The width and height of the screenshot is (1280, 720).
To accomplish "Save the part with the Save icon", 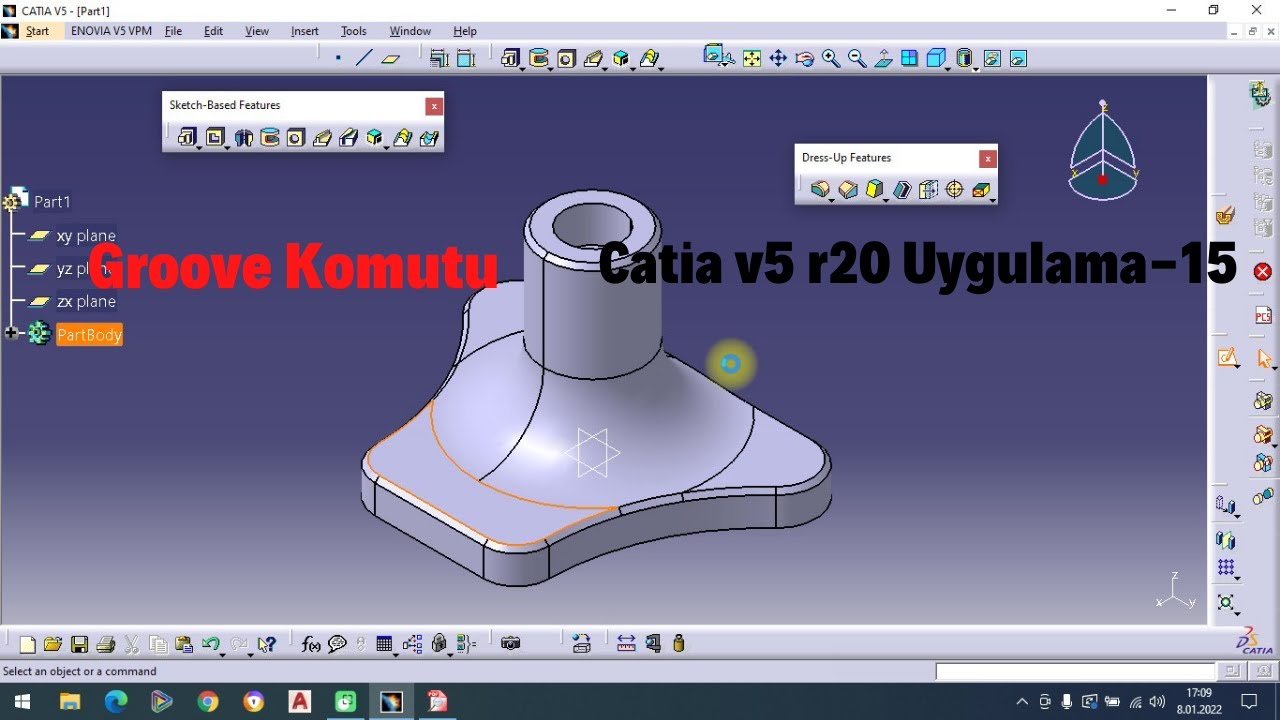I will 79,644.
